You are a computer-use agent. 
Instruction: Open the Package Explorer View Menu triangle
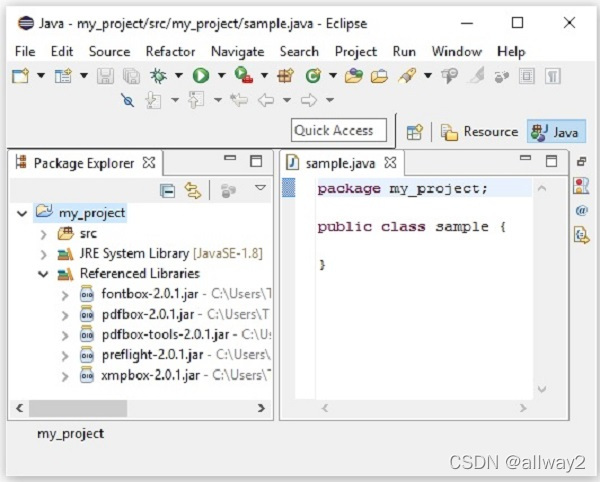point(260,187)
